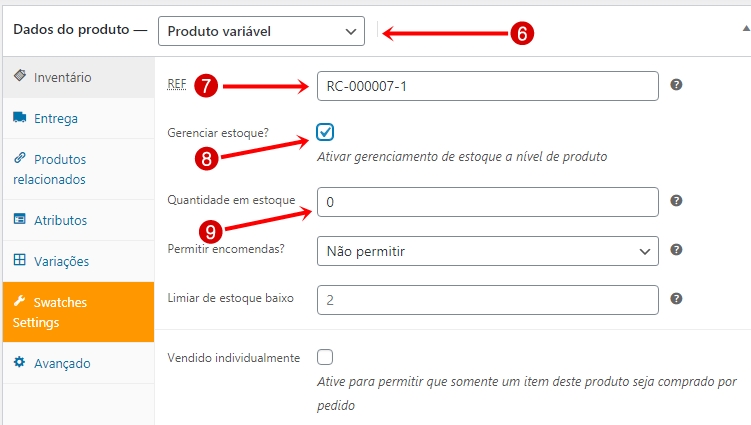The image size is (751, 425).
Task: Switch to the Atributos tab
Action: tap(60, 220)
